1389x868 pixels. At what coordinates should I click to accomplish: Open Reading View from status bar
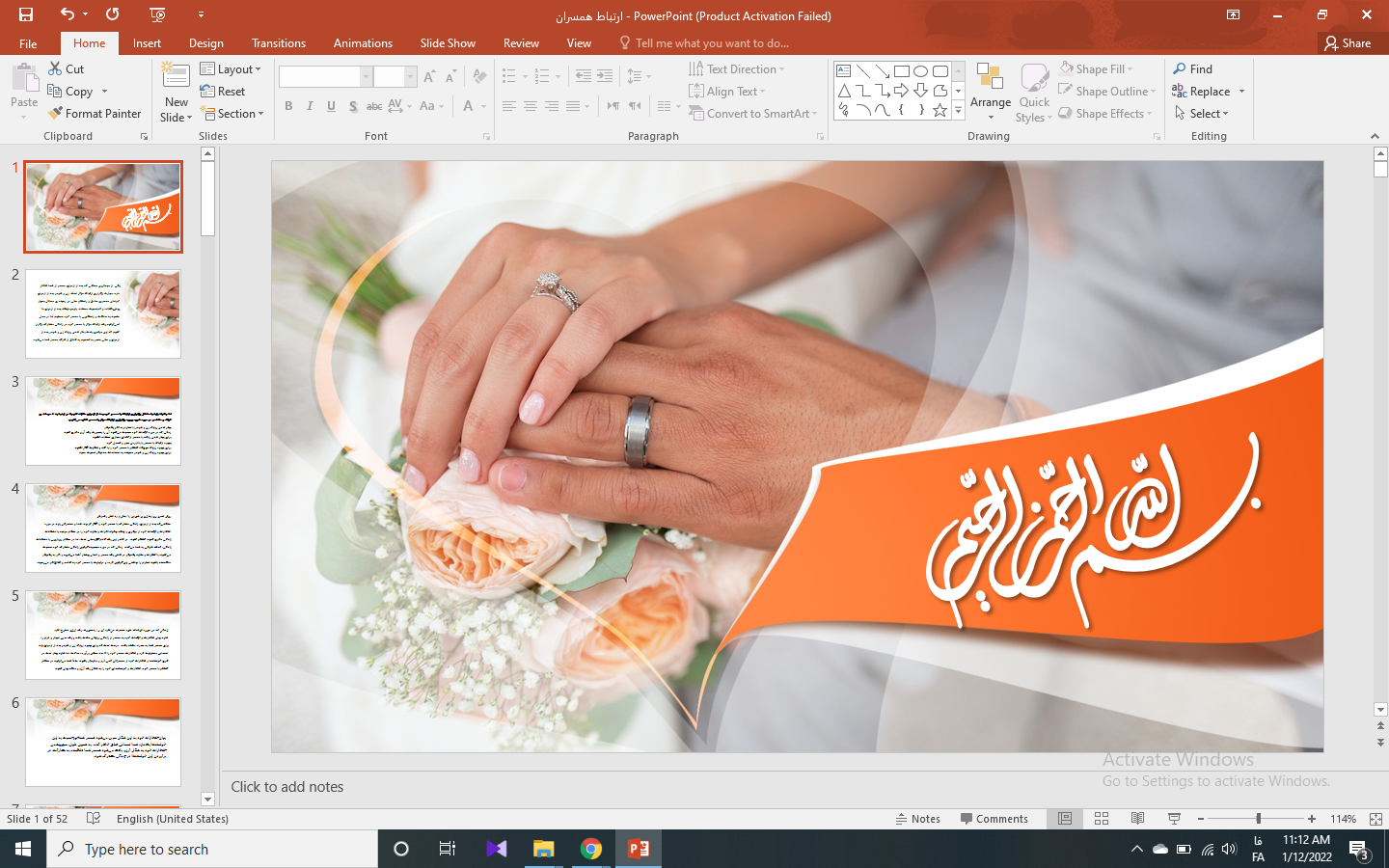click(x=1137, y=819)
